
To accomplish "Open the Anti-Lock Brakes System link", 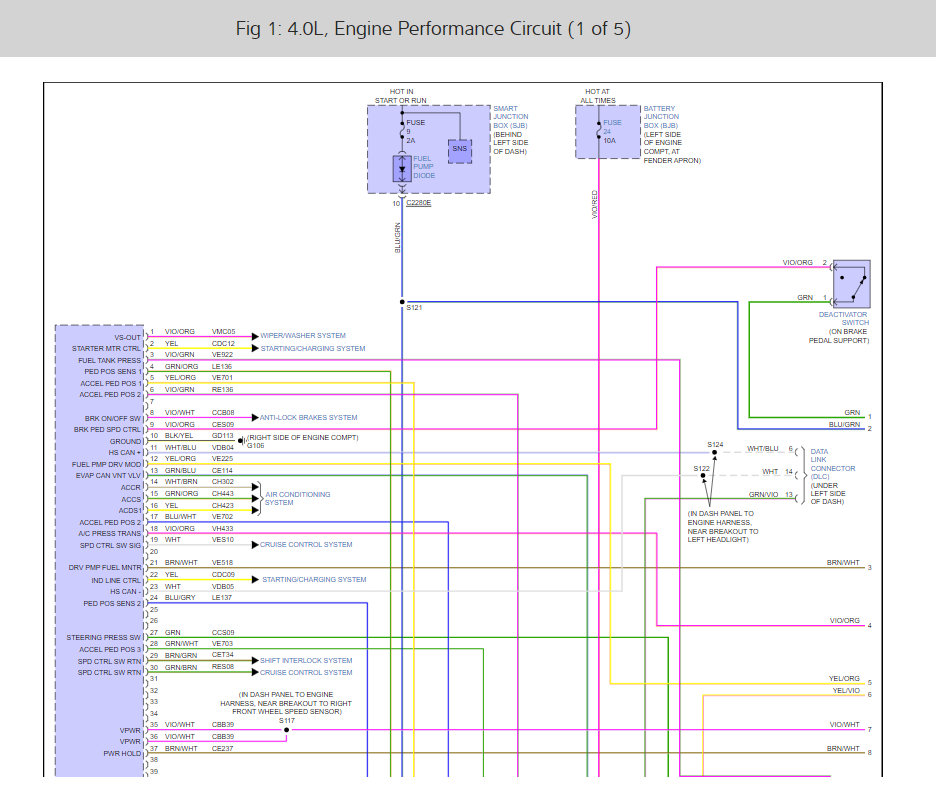I will [308, 417].
